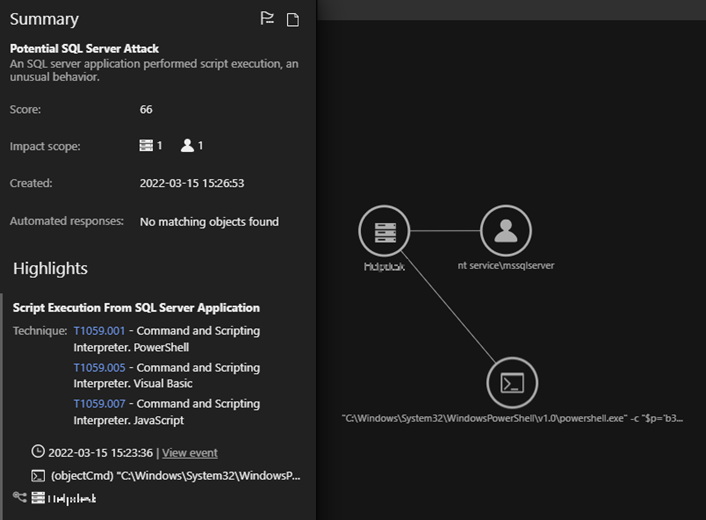Screen dimensions: 706x520
Task: Select the server endpoint node in graph
Action: [384, 231]
